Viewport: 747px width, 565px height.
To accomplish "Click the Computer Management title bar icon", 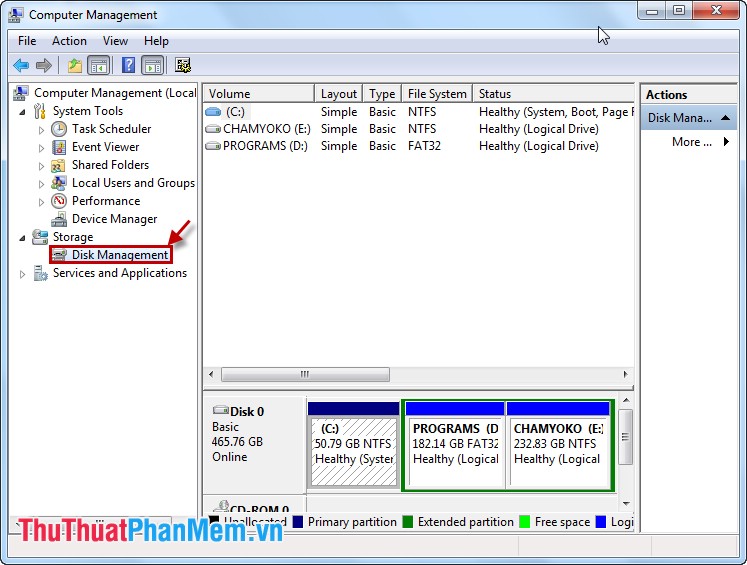I will point(15,15).
